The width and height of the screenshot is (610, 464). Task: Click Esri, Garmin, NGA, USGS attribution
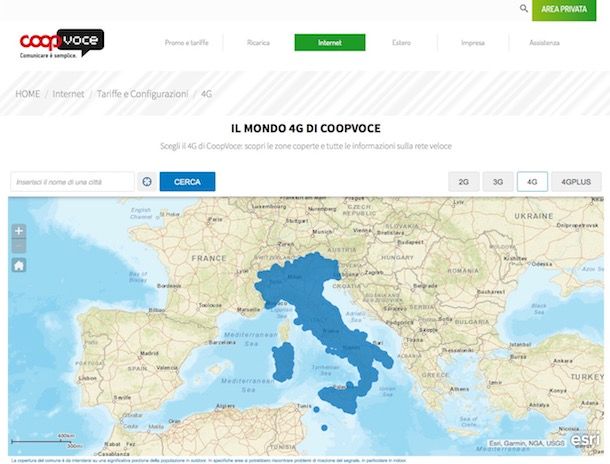(526, 443)
